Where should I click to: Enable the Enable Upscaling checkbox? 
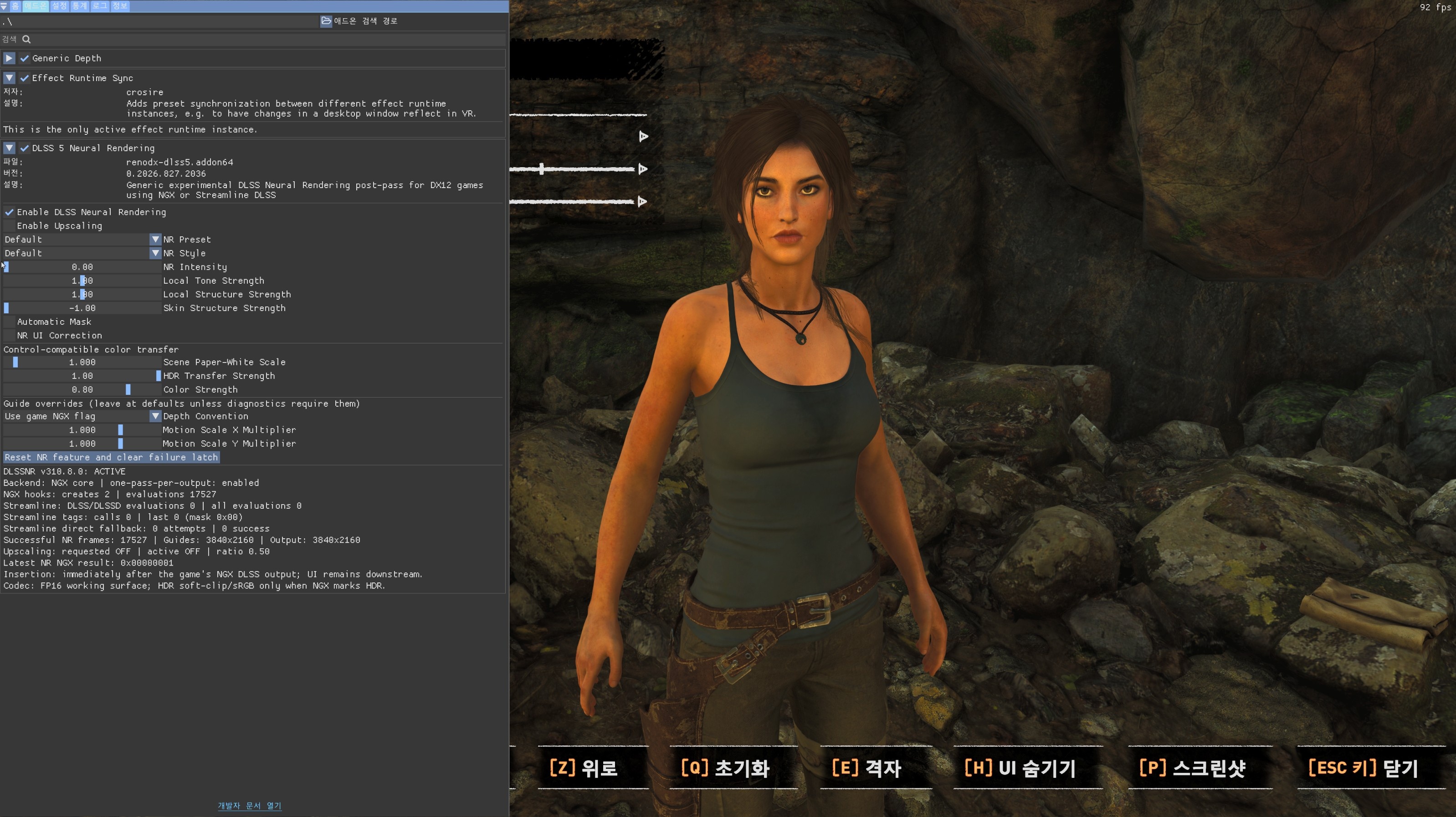click(10, 226)
